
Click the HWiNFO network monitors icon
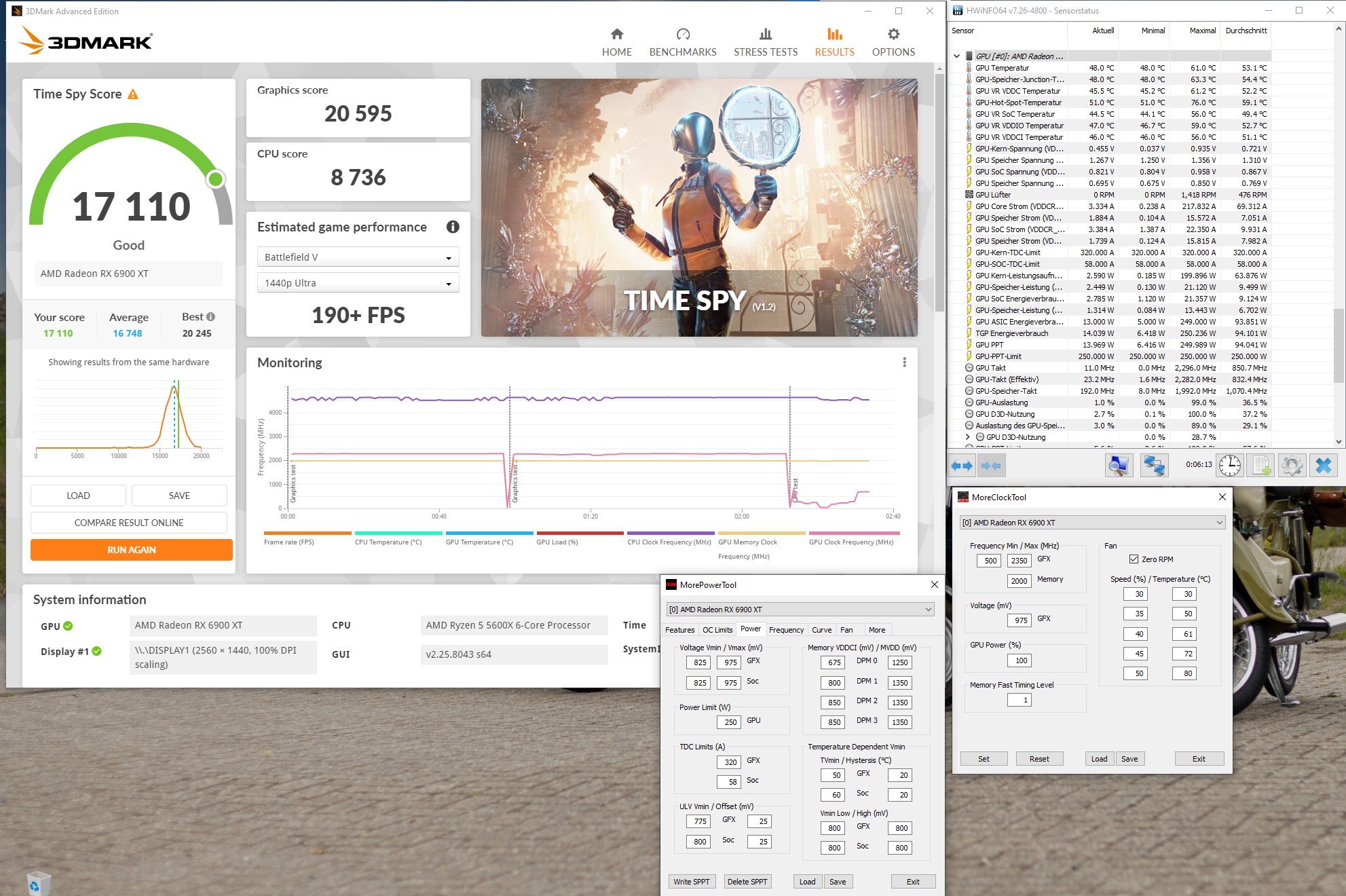click(1153, 466)
